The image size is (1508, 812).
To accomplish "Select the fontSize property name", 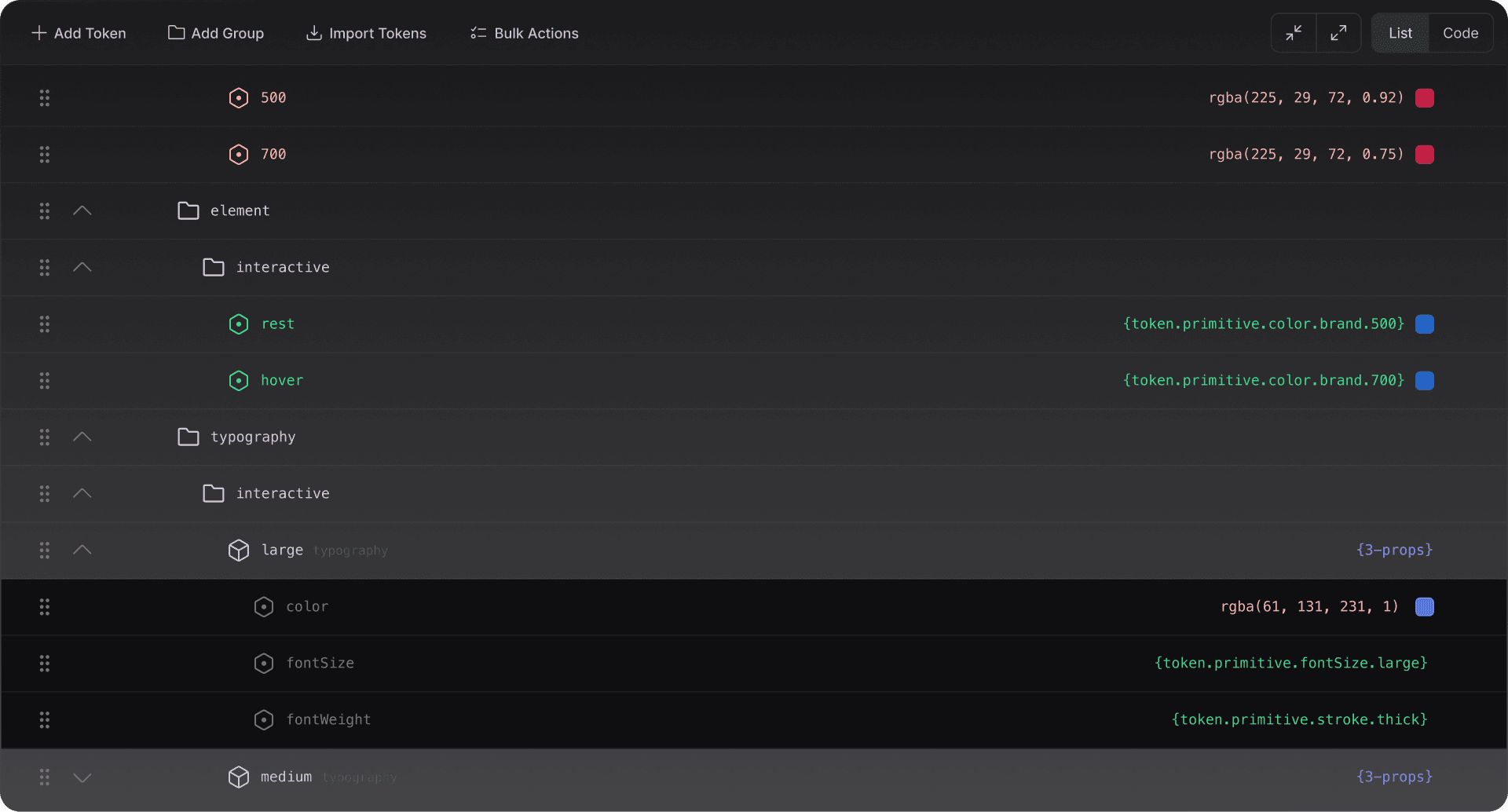I will 320,664.
